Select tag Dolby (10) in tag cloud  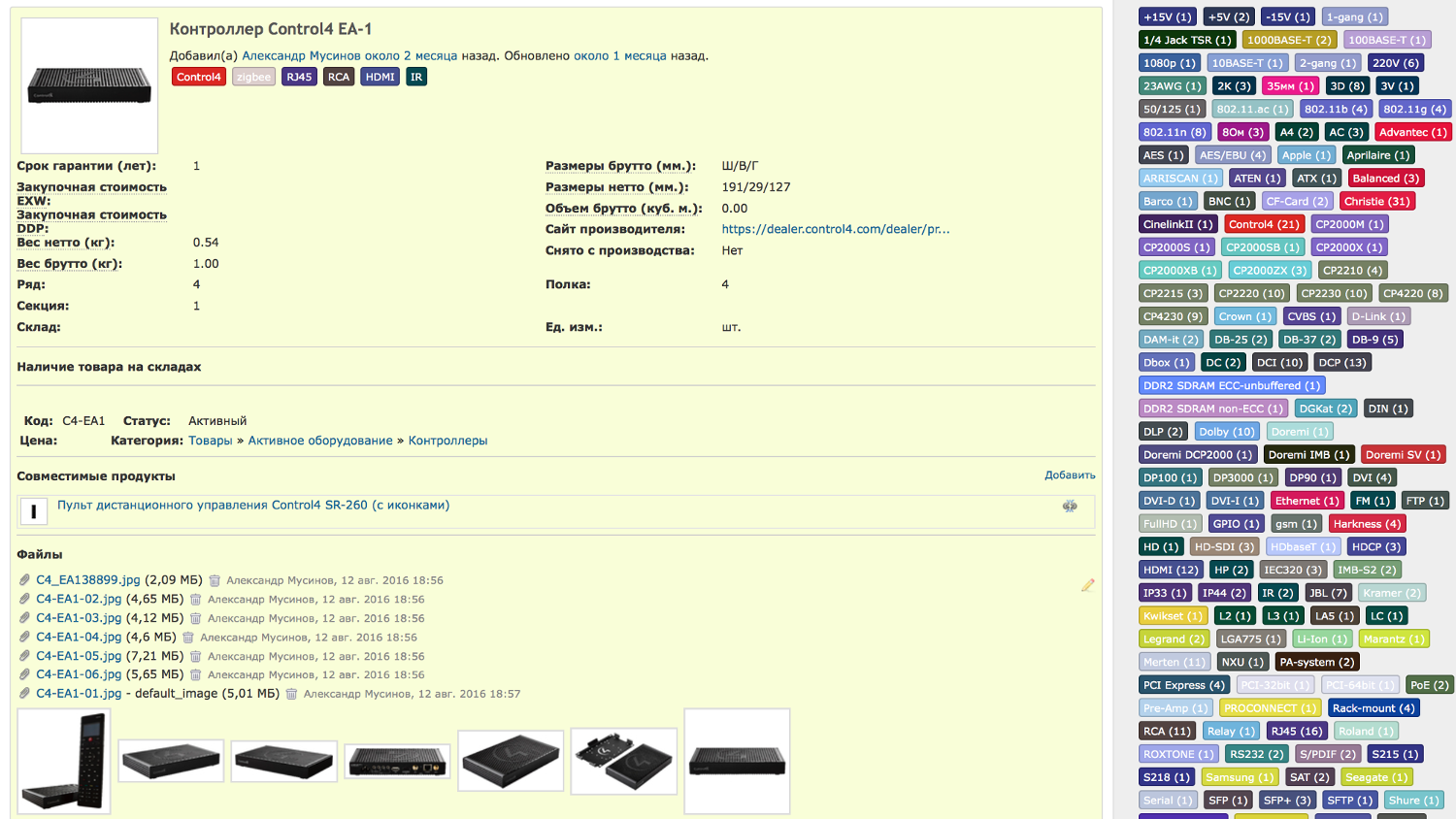pos(1227,432)
